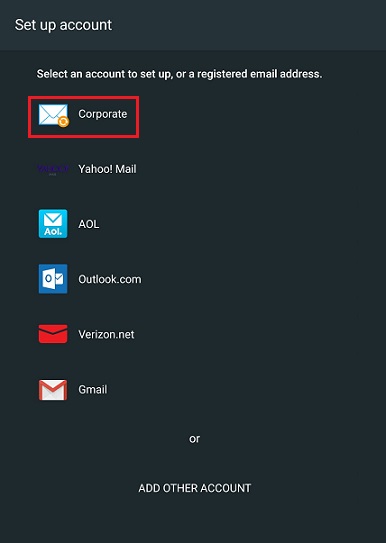Tap the Outlook.com app icon
Screen dimensions: 386x543
coord(53,279)
